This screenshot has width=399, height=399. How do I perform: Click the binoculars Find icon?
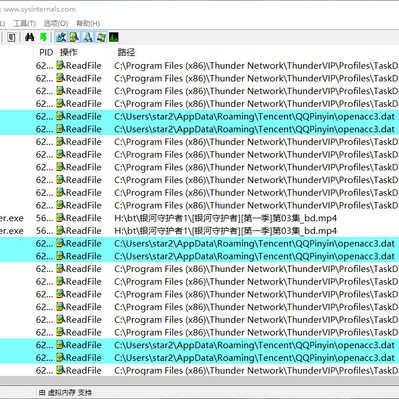[30, 37]
